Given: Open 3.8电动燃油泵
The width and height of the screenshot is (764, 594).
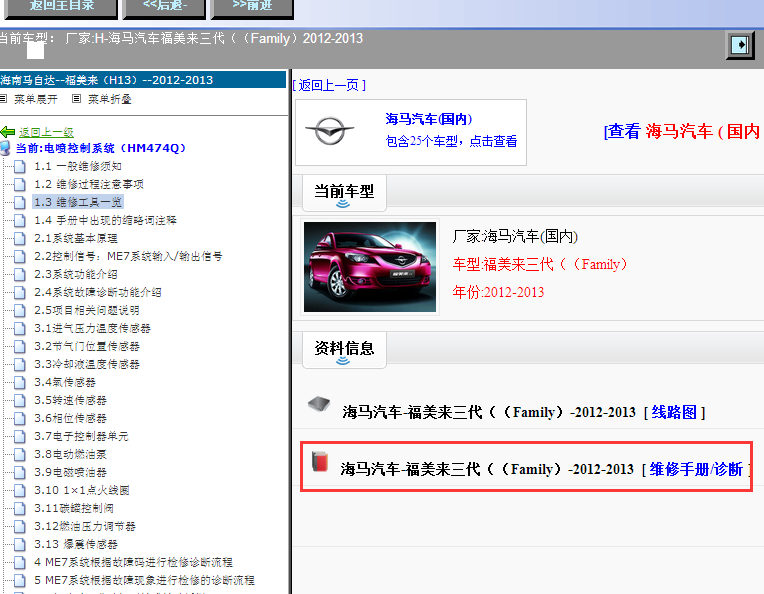Looking at the screenshot, I should point(70,455).
